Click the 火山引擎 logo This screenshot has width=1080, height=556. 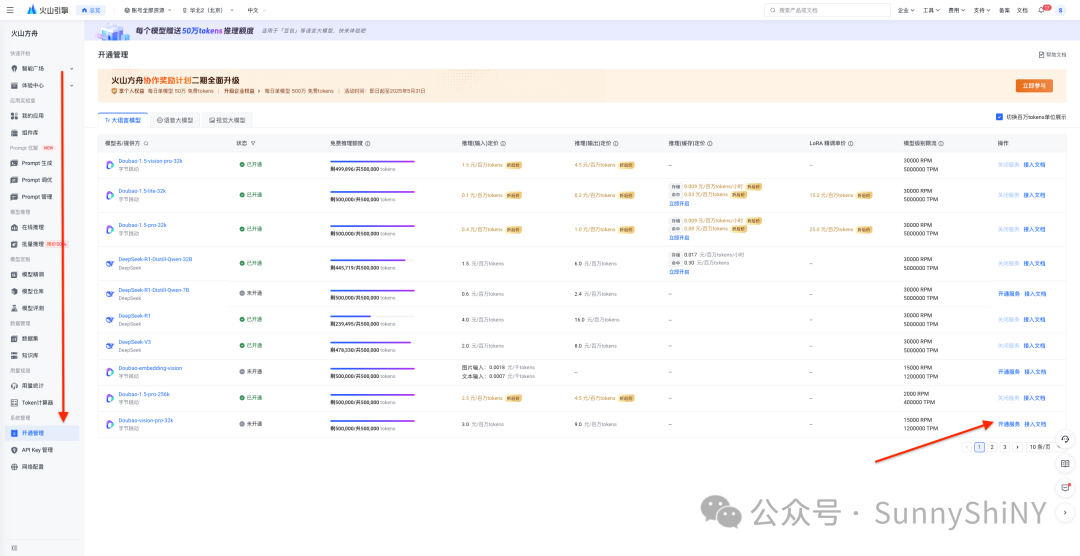point(48,10)
